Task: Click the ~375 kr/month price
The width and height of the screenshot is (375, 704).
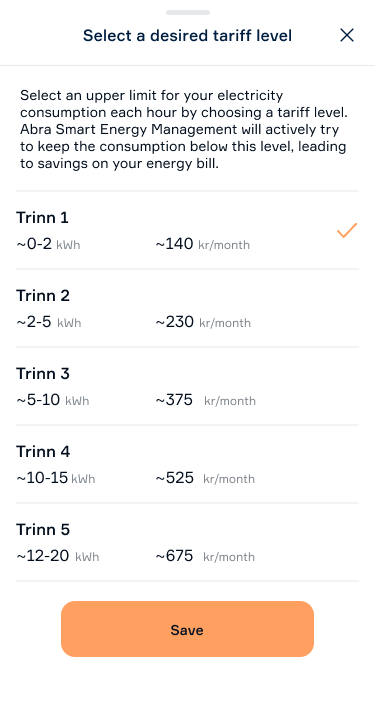Action: 206,400
